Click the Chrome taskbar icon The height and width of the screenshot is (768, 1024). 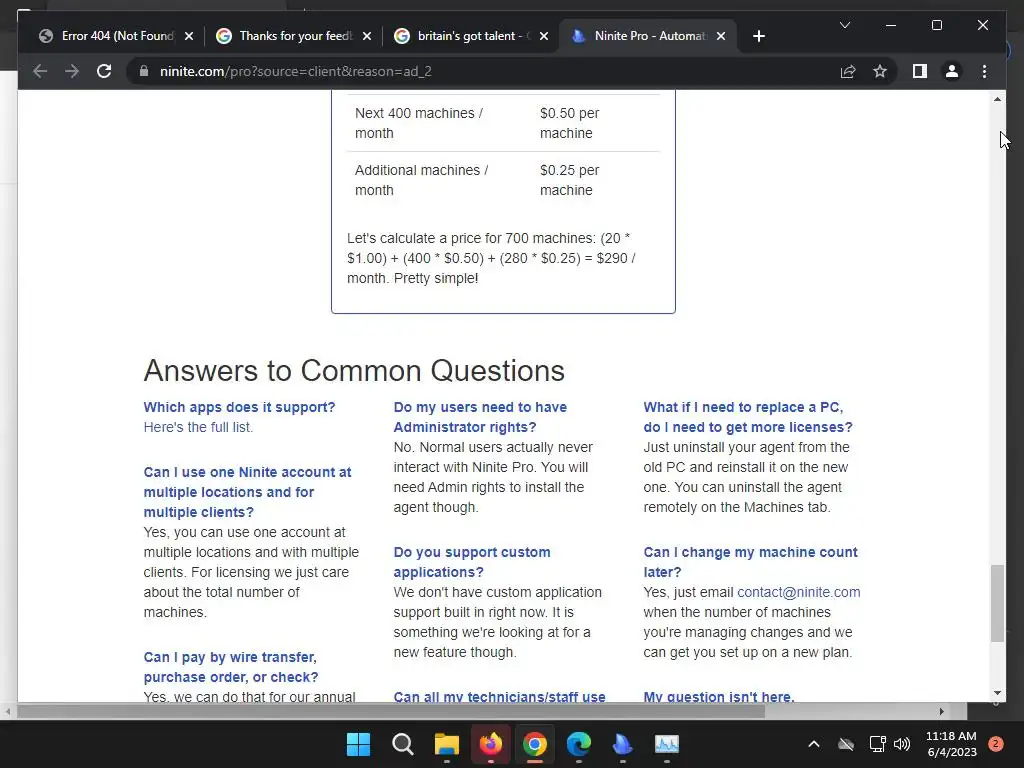[x=534, y=744]
